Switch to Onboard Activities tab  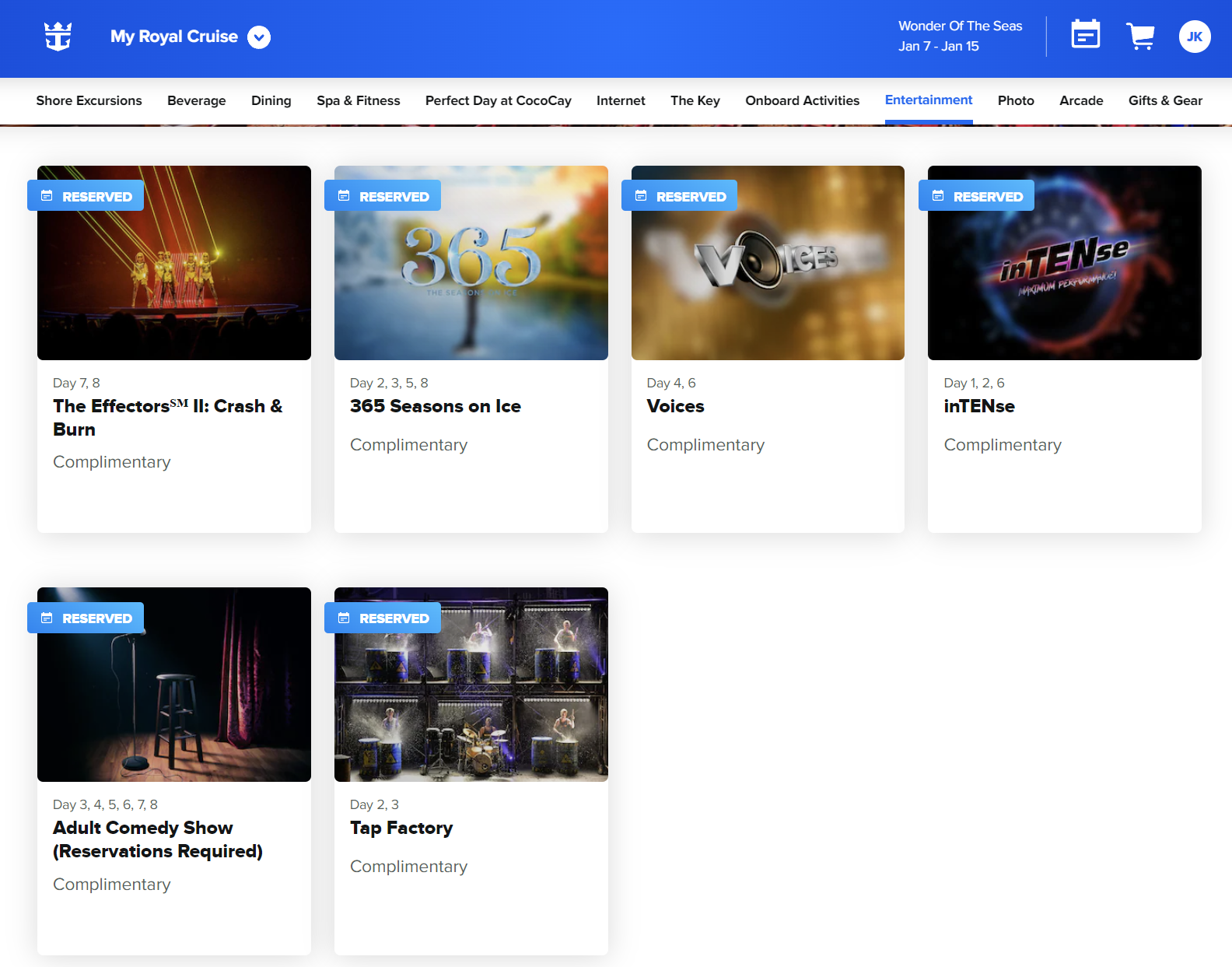[803, 100]
